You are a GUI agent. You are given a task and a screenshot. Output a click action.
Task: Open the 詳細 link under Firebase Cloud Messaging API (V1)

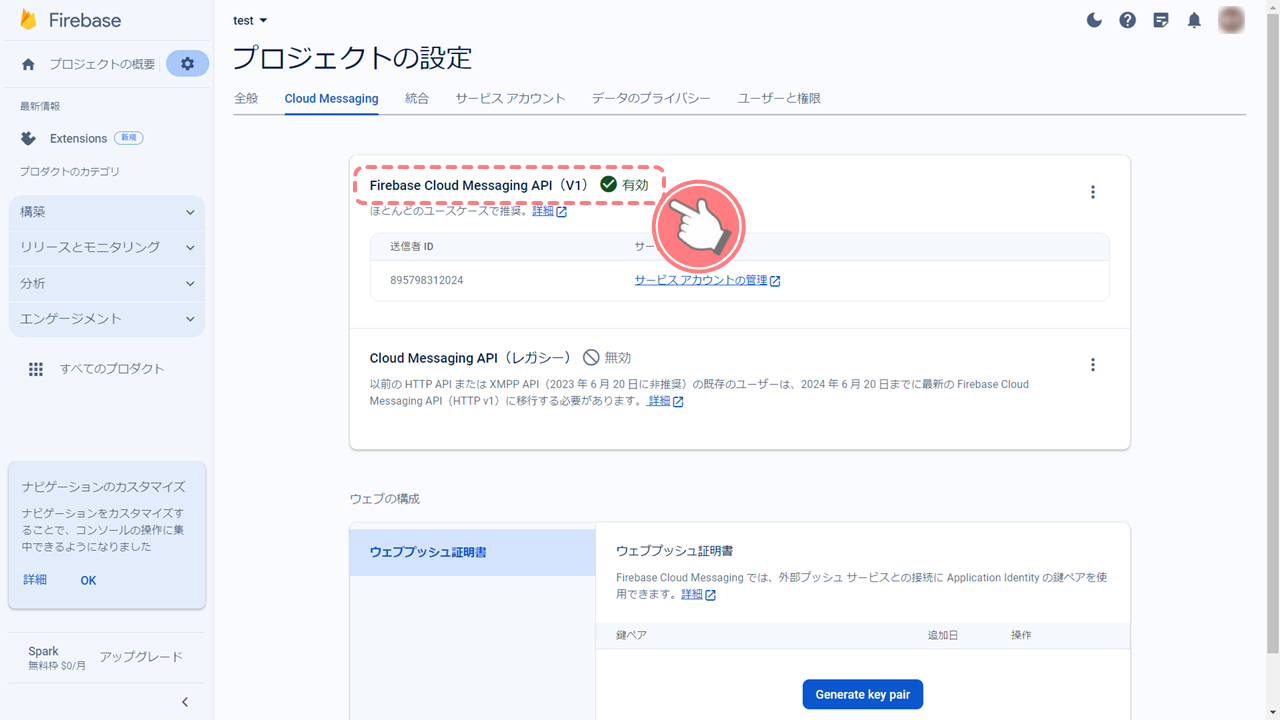(549, 211)
